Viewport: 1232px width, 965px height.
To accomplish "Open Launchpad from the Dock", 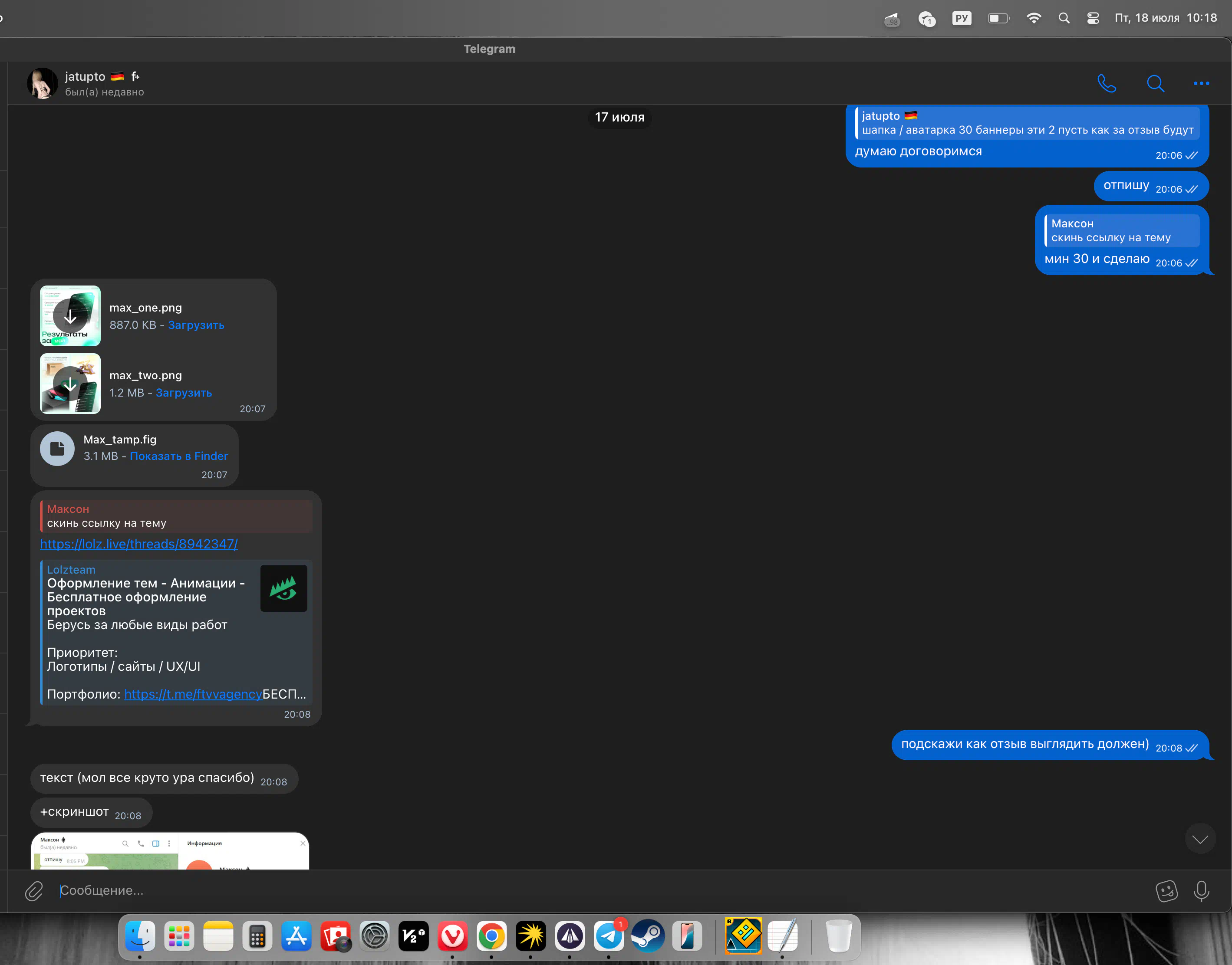I will point(178,936).
